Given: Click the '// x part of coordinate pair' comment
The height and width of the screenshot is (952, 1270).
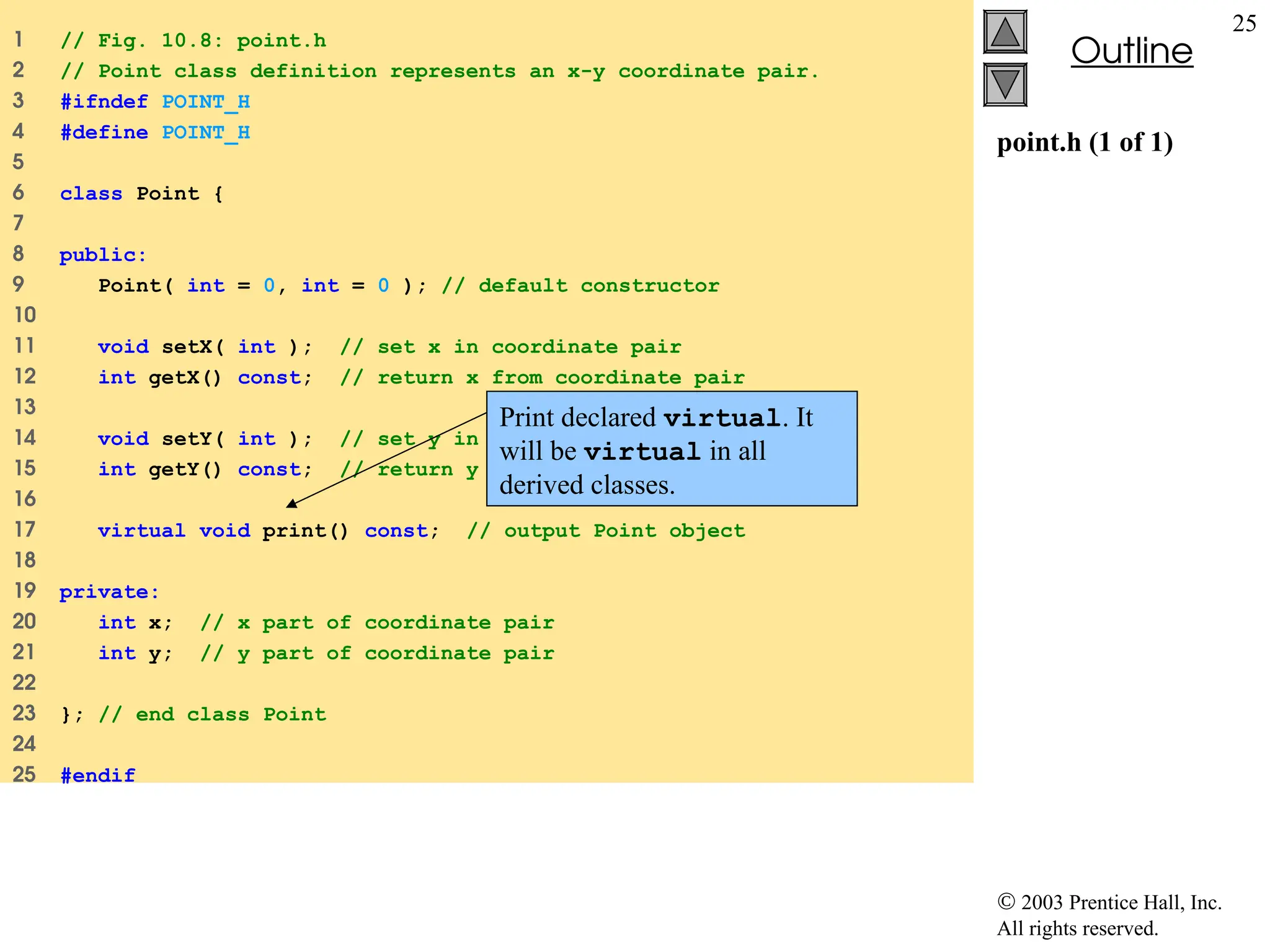Looking at the screenshot, I should pyautogui.click(x=377, y=622).
